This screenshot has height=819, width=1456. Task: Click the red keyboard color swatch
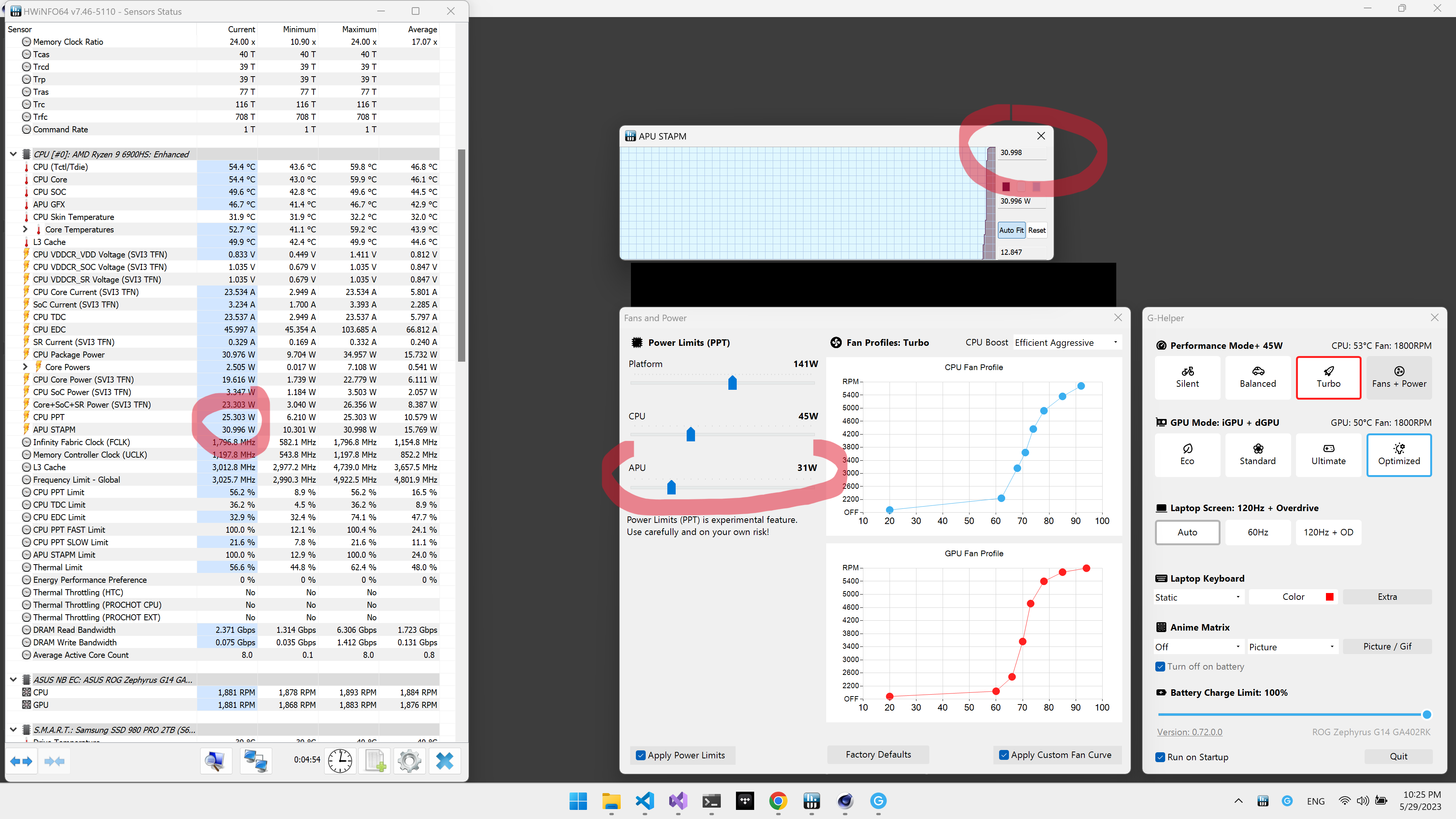tap(1329, 597)
